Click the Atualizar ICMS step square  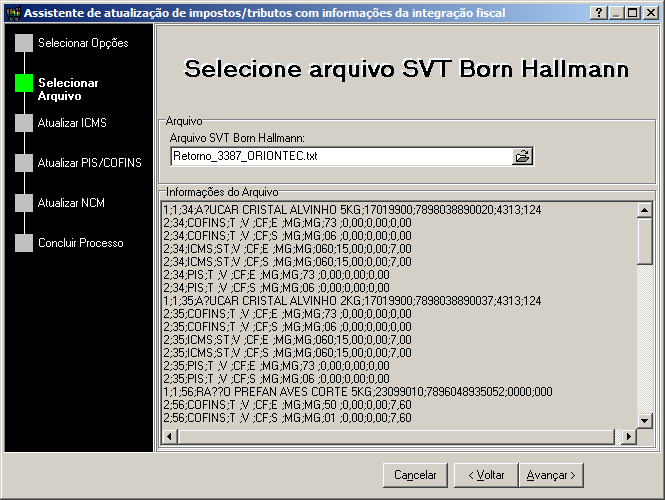point(24,123)
